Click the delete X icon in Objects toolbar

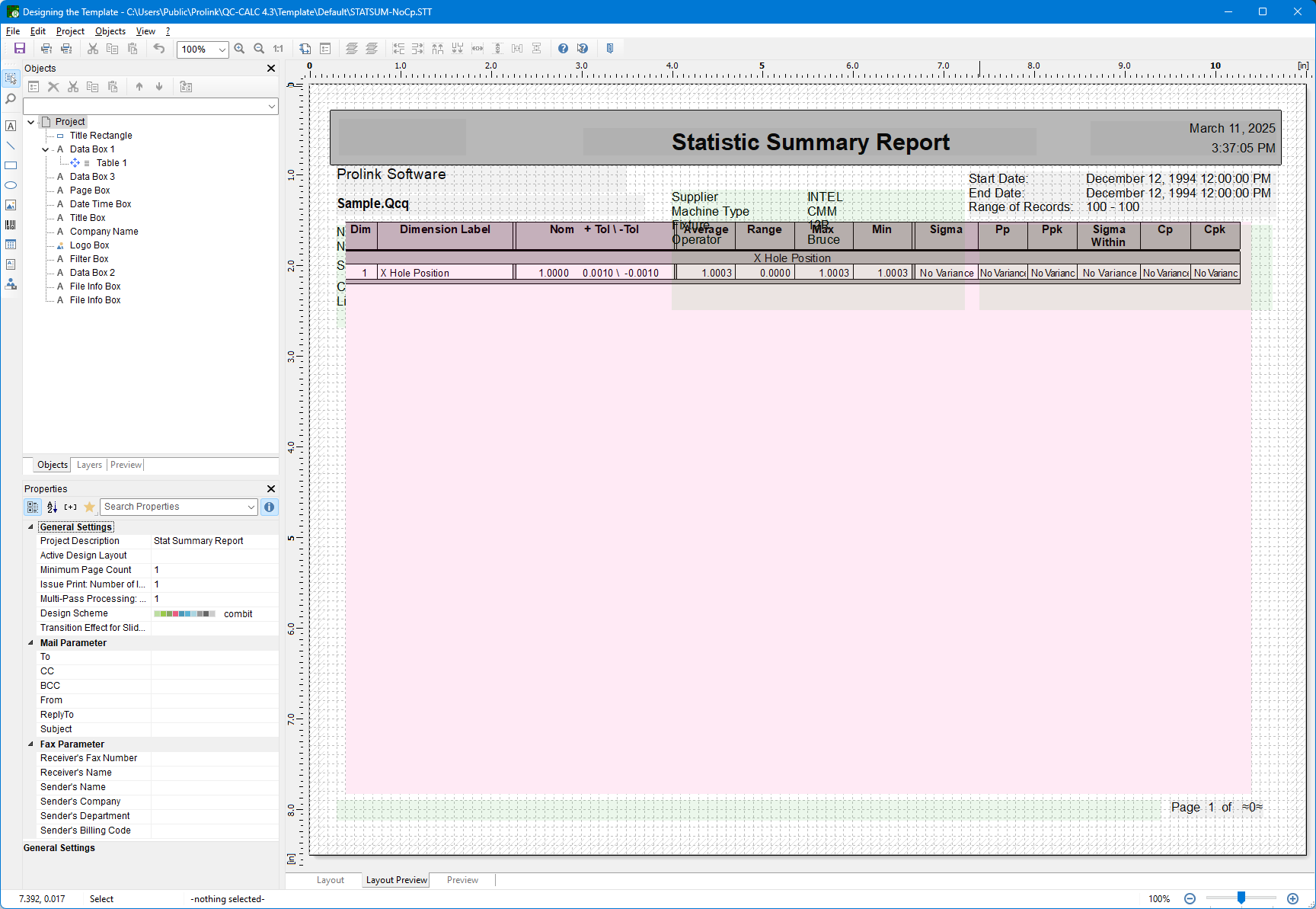(53, 87)
